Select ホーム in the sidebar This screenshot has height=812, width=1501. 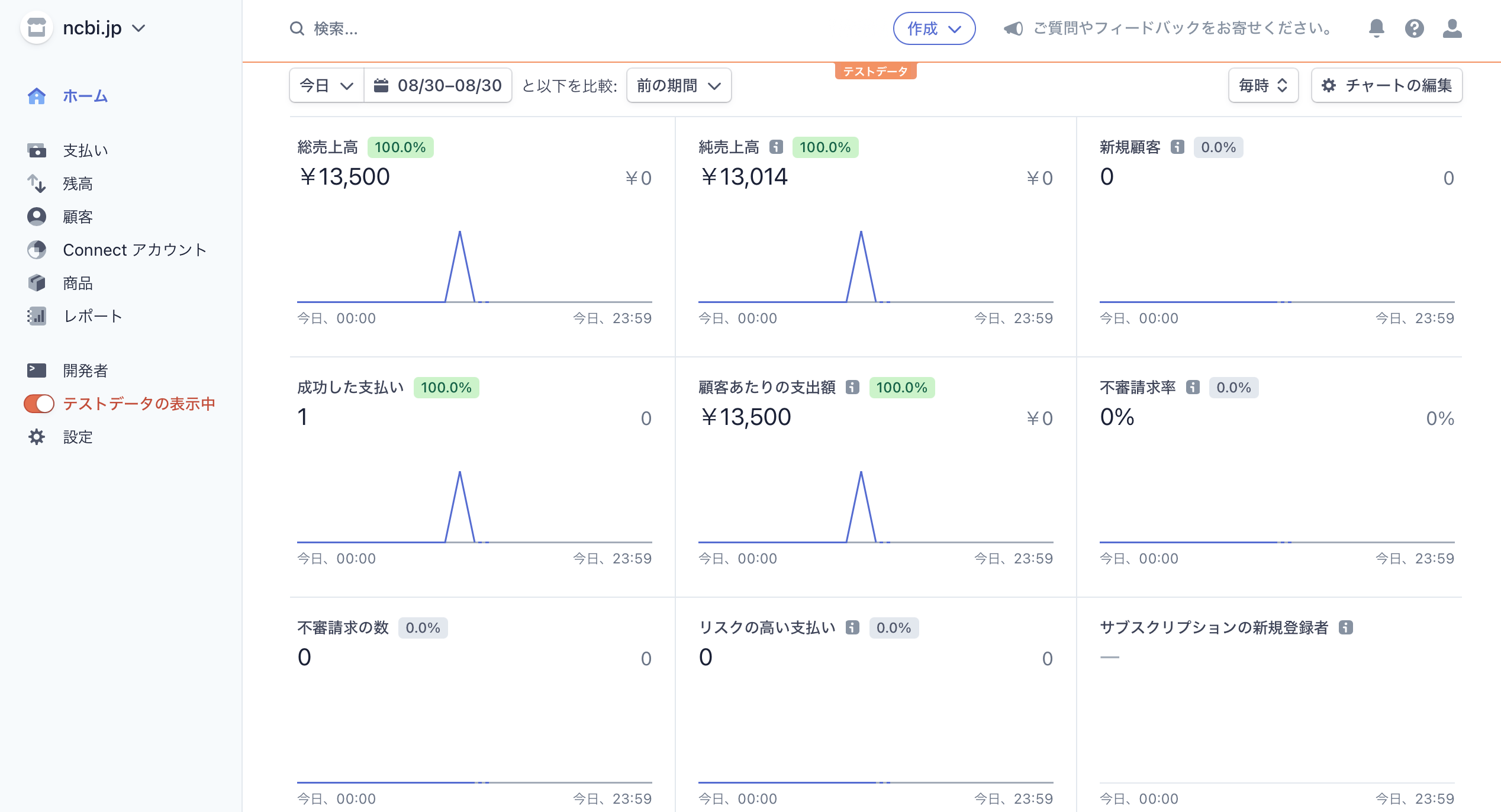coord(84,96)
